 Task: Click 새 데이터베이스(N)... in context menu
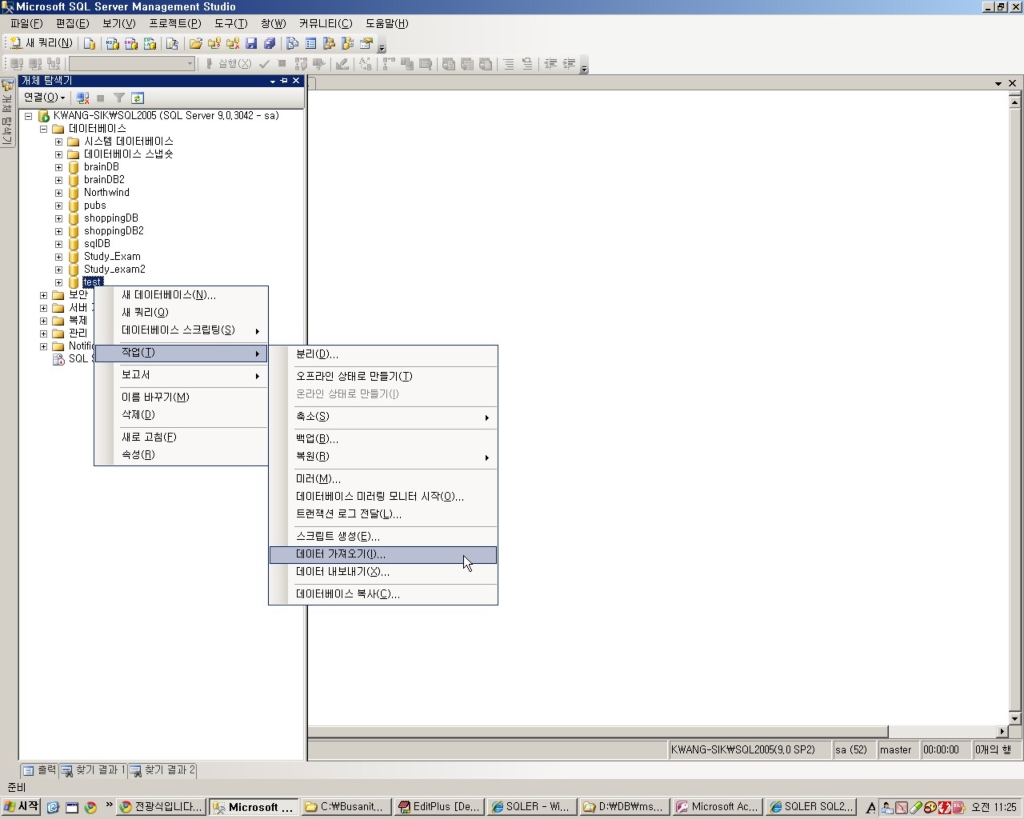[182, 295]
